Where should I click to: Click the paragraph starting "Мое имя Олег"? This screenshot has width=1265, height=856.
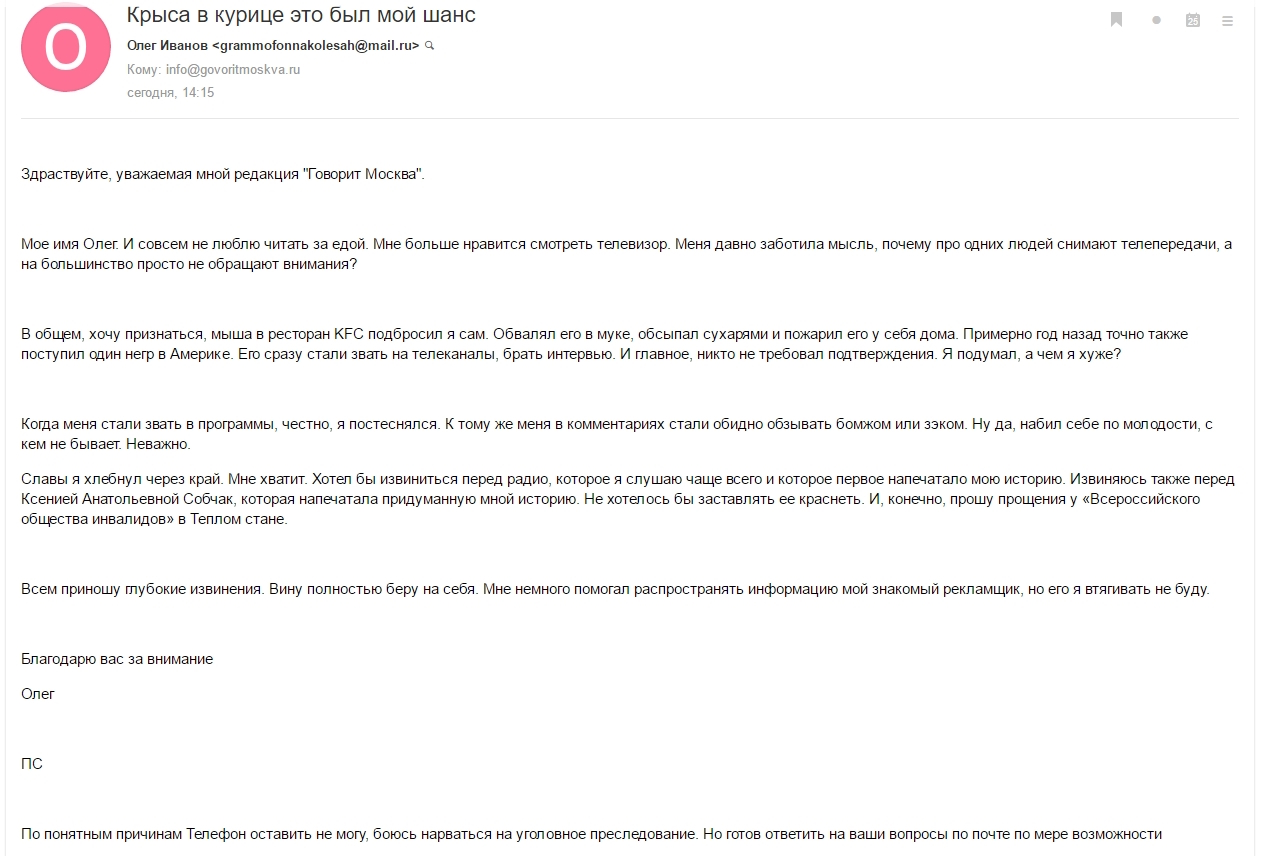[x=620, y=254]
